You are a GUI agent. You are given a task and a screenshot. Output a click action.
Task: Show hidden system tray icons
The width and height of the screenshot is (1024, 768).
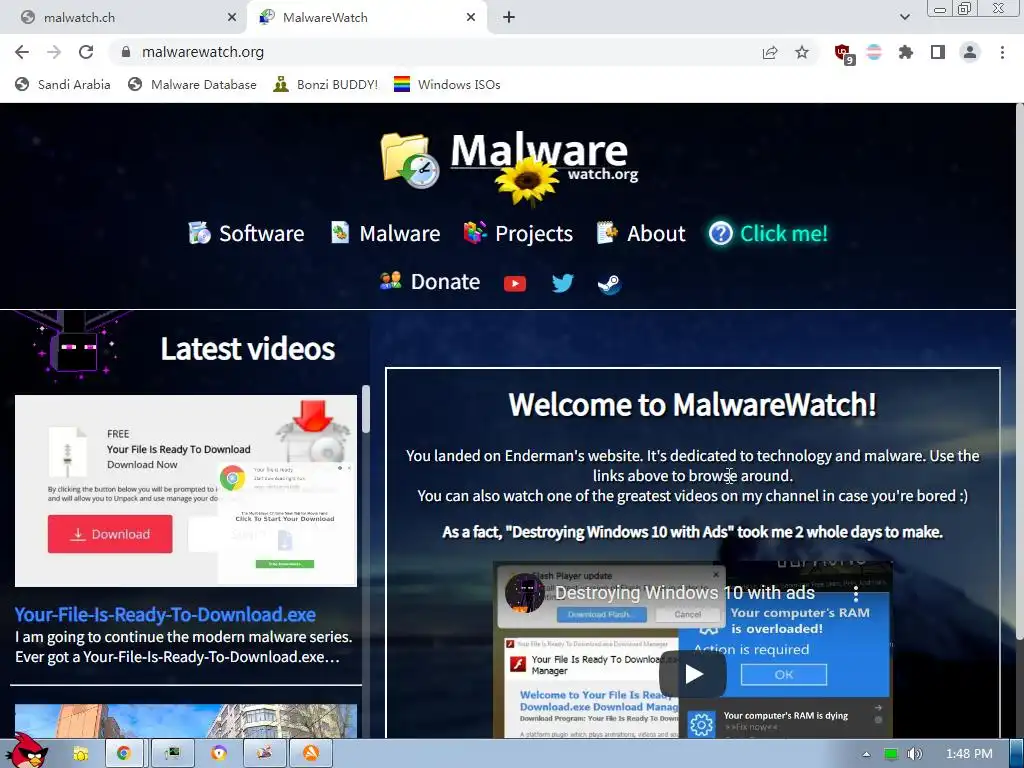point(866,754)
